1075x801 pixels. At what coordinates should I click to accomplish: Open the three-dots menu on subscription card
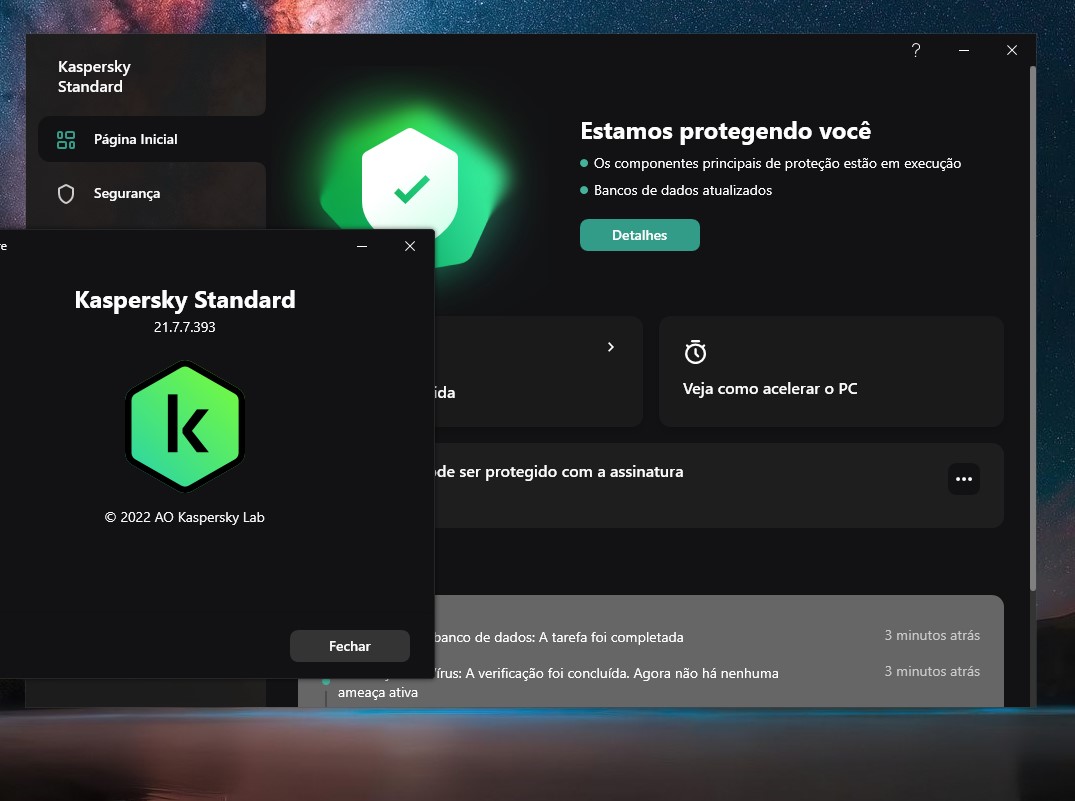click(x=964, y=479)
